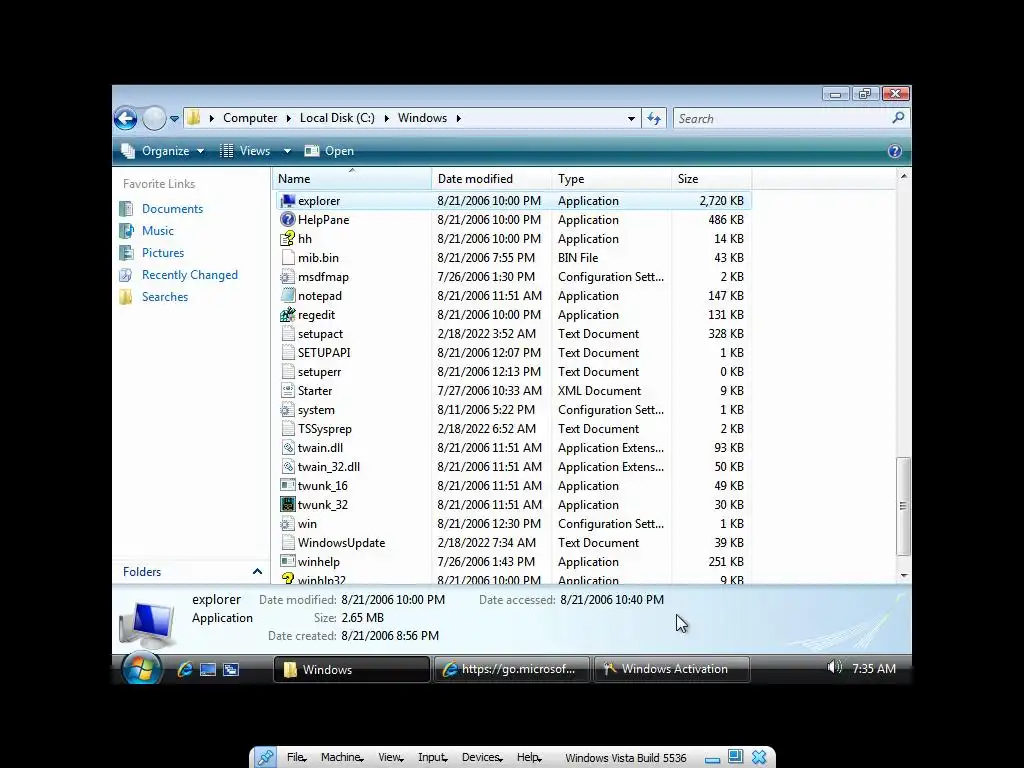
Task: Click Show Desktop in Quick Launch
Action: [x=208, y=669]
